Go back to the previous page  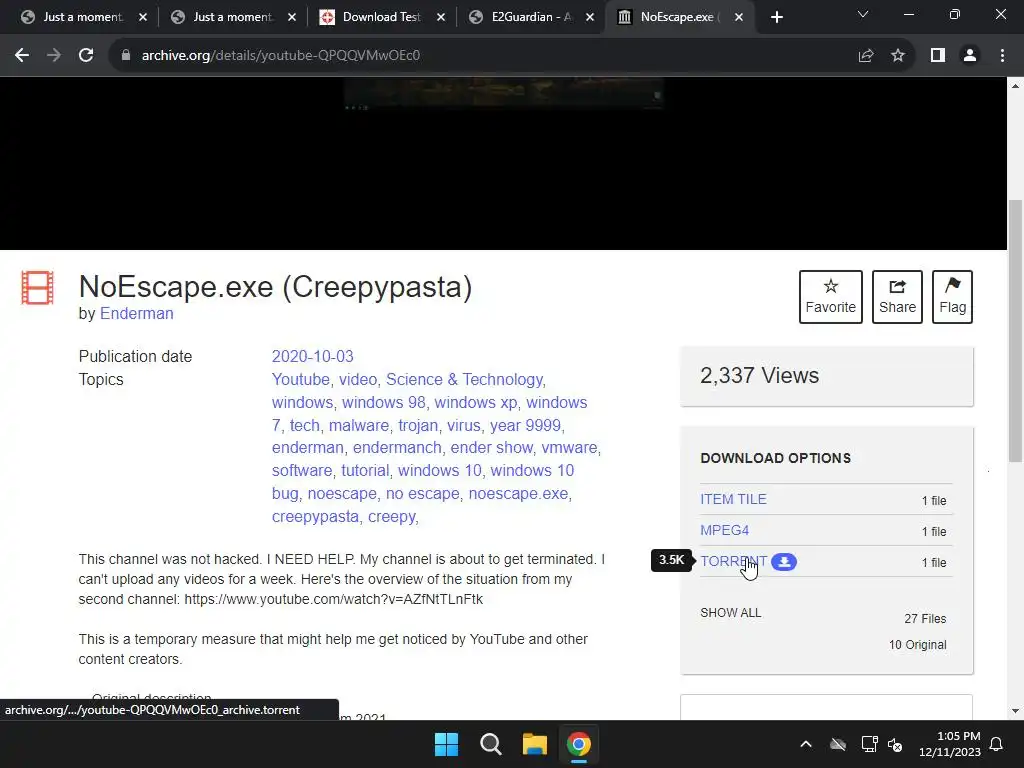pyautogui.click(x=22, y=56)
